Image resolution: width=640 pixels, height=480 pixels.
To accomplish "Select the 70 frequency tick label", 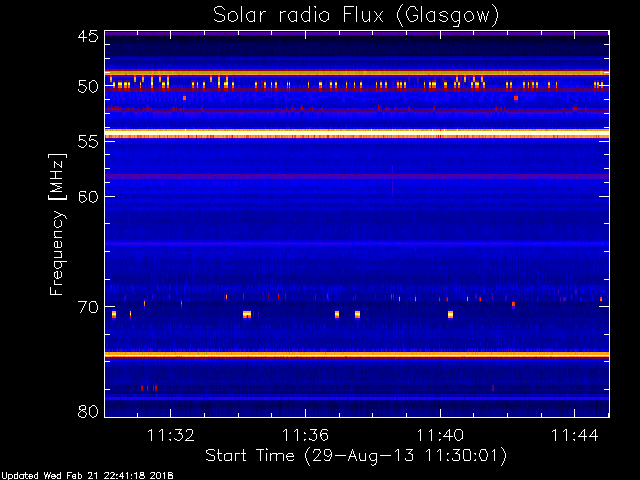I will pyautogui.click(x=88, y=307).
